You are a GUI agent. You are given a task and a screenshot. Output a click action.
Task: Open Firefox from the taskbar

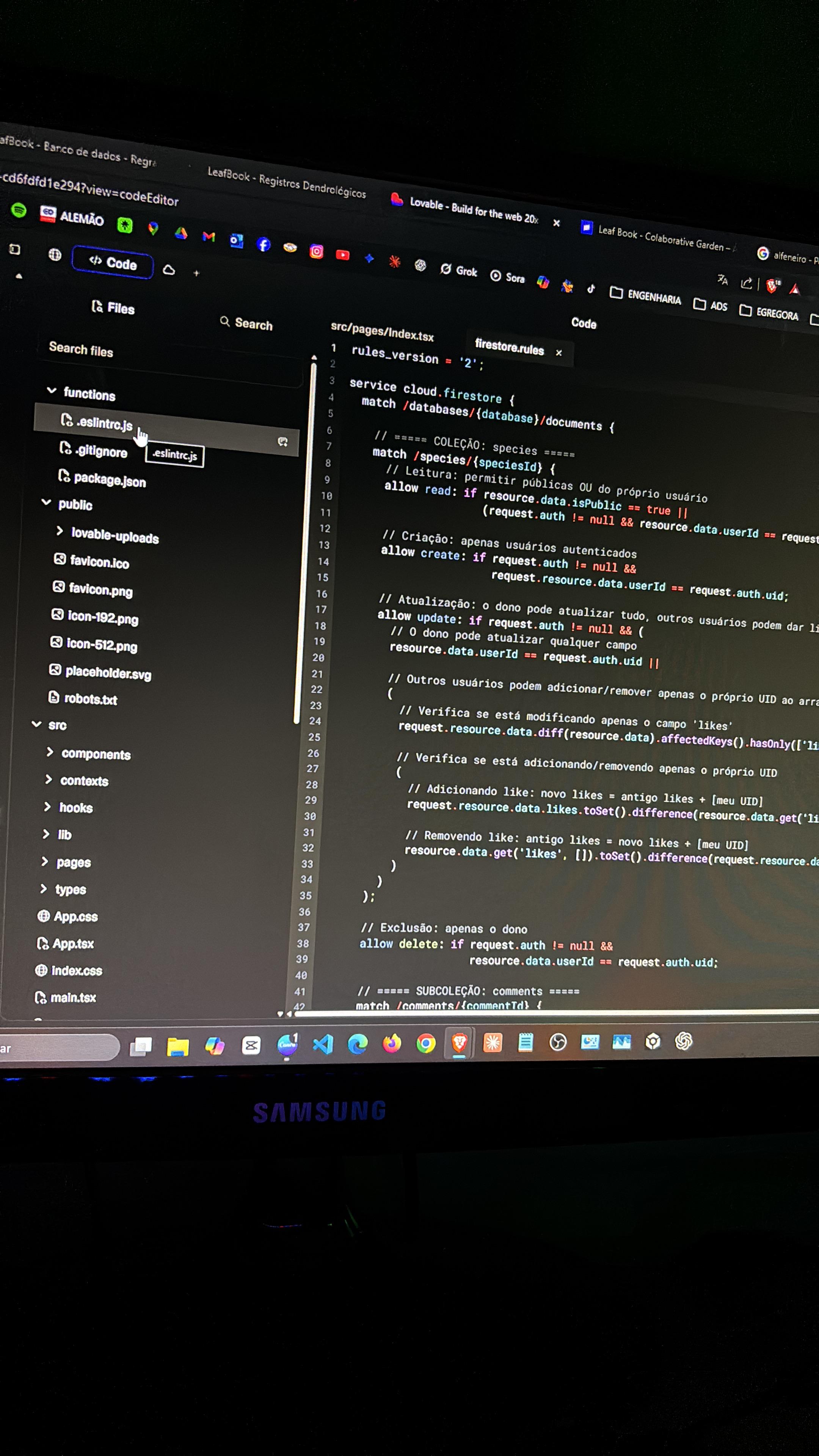click(392, 1043)
